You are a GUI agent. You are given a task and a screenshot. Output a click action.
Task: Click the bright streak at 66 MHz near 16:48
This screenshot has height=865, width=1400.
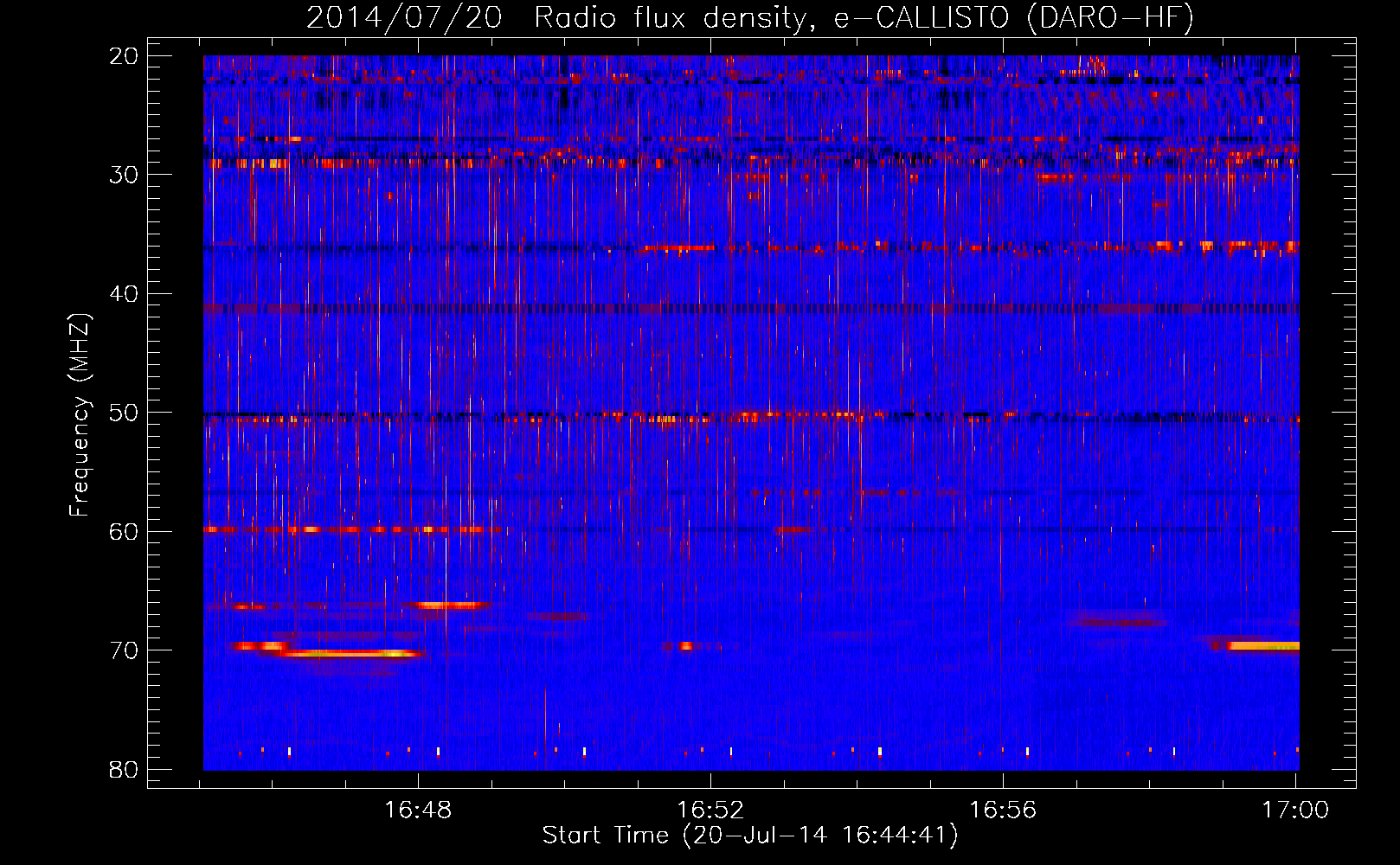pos(450,605)
